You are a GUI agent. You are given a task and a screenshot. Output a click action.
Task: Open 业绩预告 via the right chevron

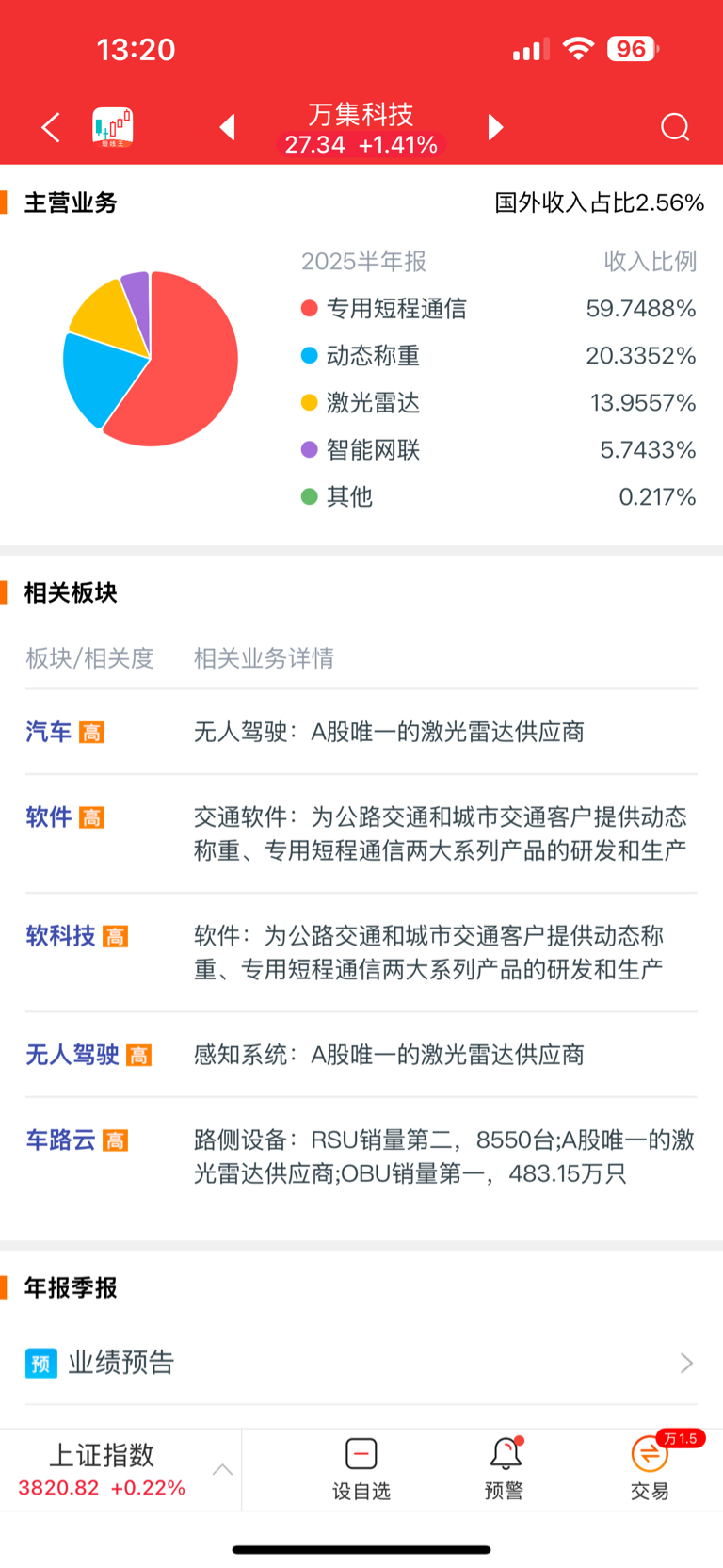pyautogui.click(x=686, y=1363)
